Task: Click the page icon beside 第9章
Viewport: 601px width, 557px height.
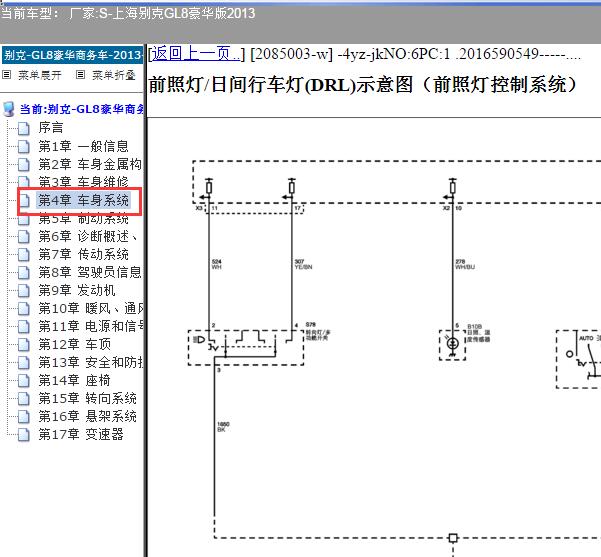Action: (x=24, y=291)
